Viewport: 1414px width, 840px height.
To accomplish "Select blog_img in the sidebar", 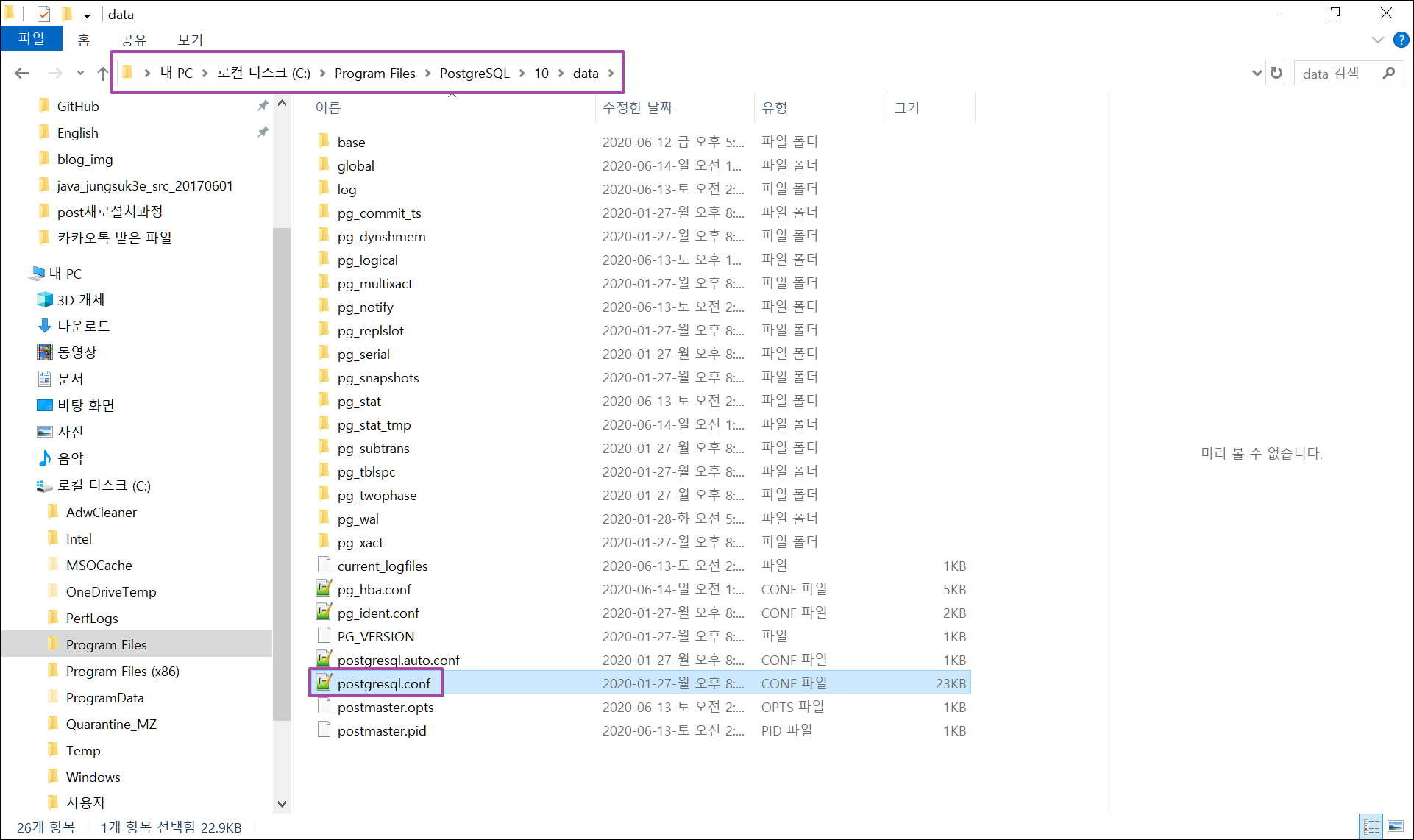I will [x=85, y=159].
